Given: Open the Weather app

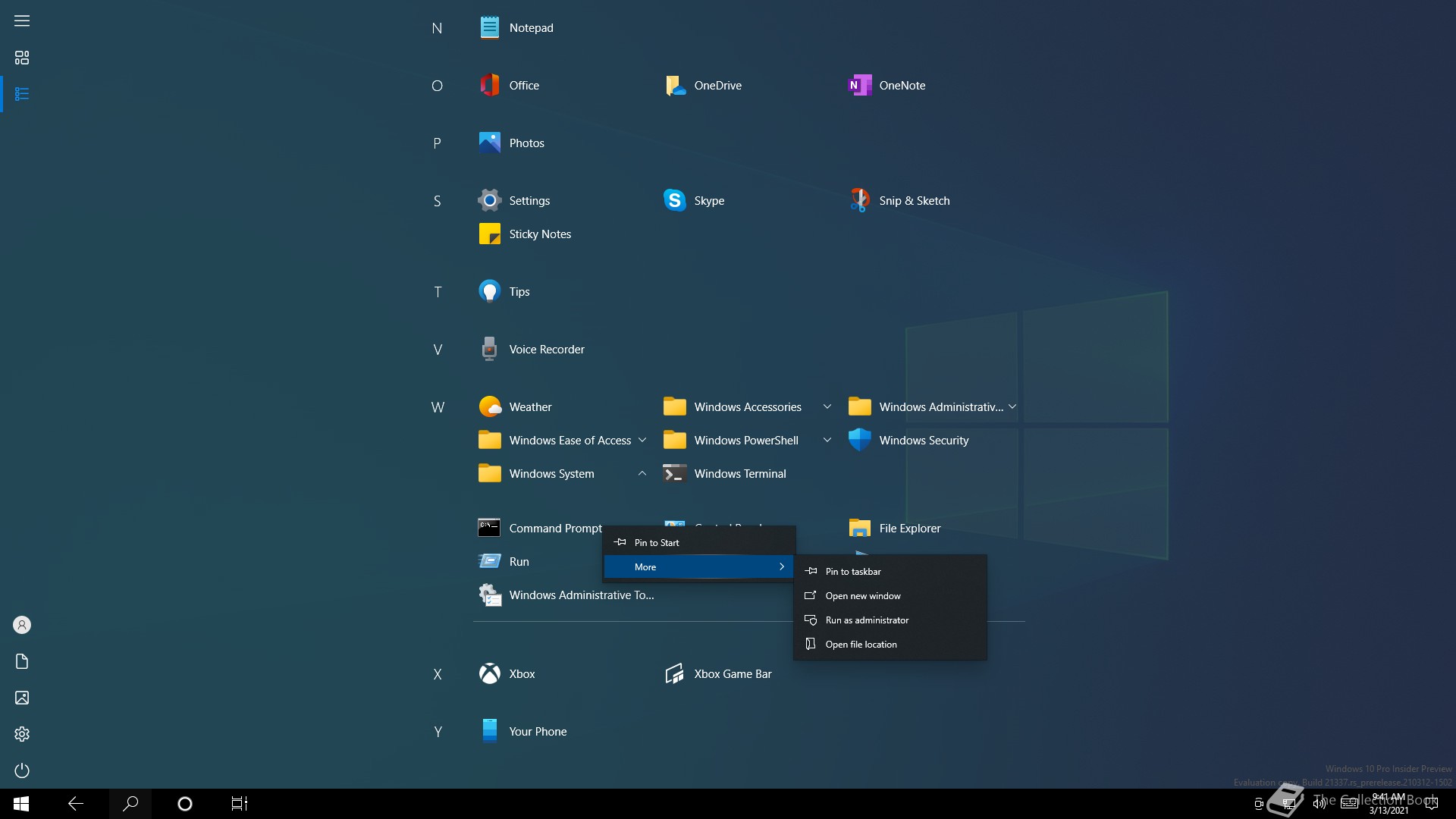Looking at the screenshot, I should (x=515, y=407).
